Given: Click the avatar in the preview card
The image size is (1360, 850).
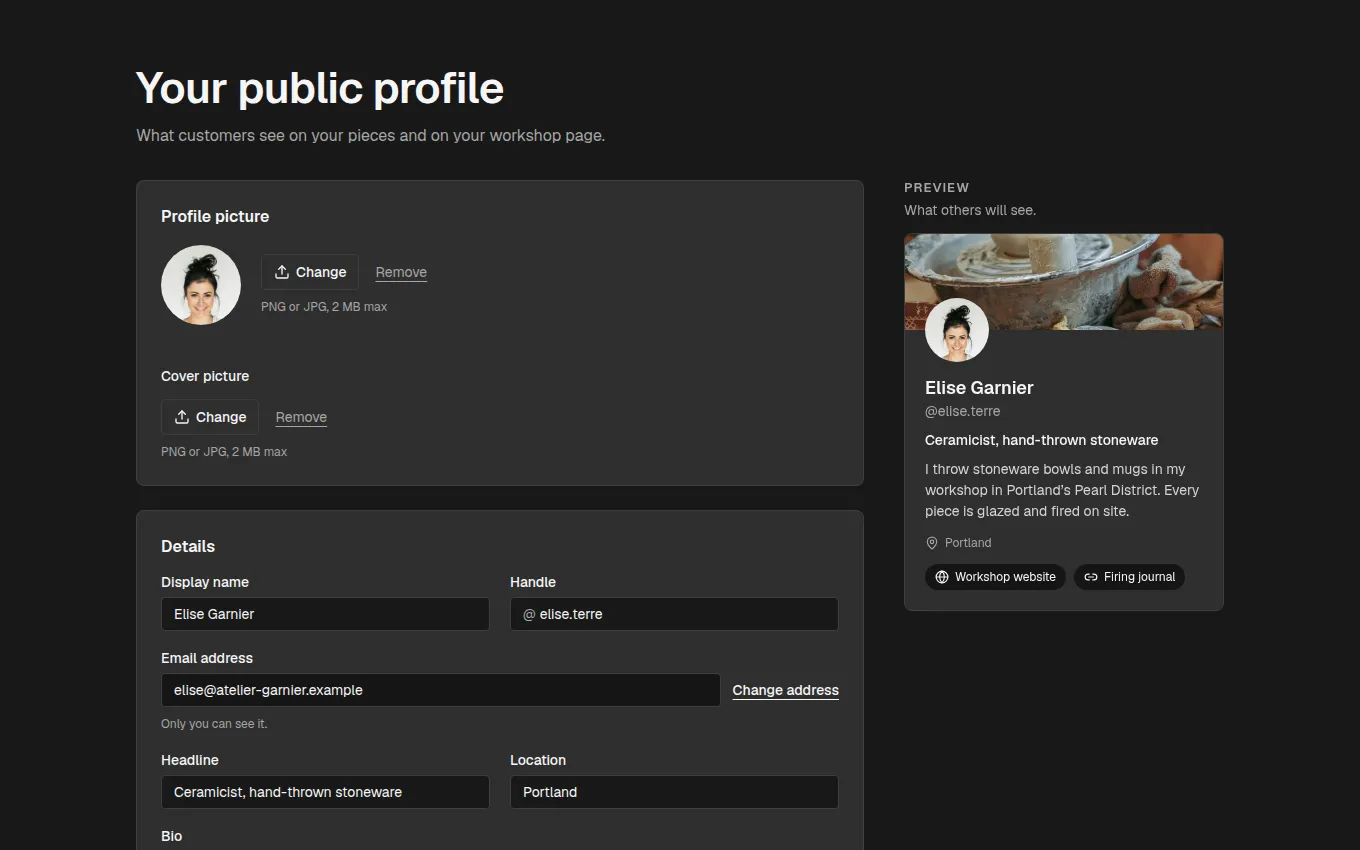Looking at the screenshot, I should tap(957, 330).
